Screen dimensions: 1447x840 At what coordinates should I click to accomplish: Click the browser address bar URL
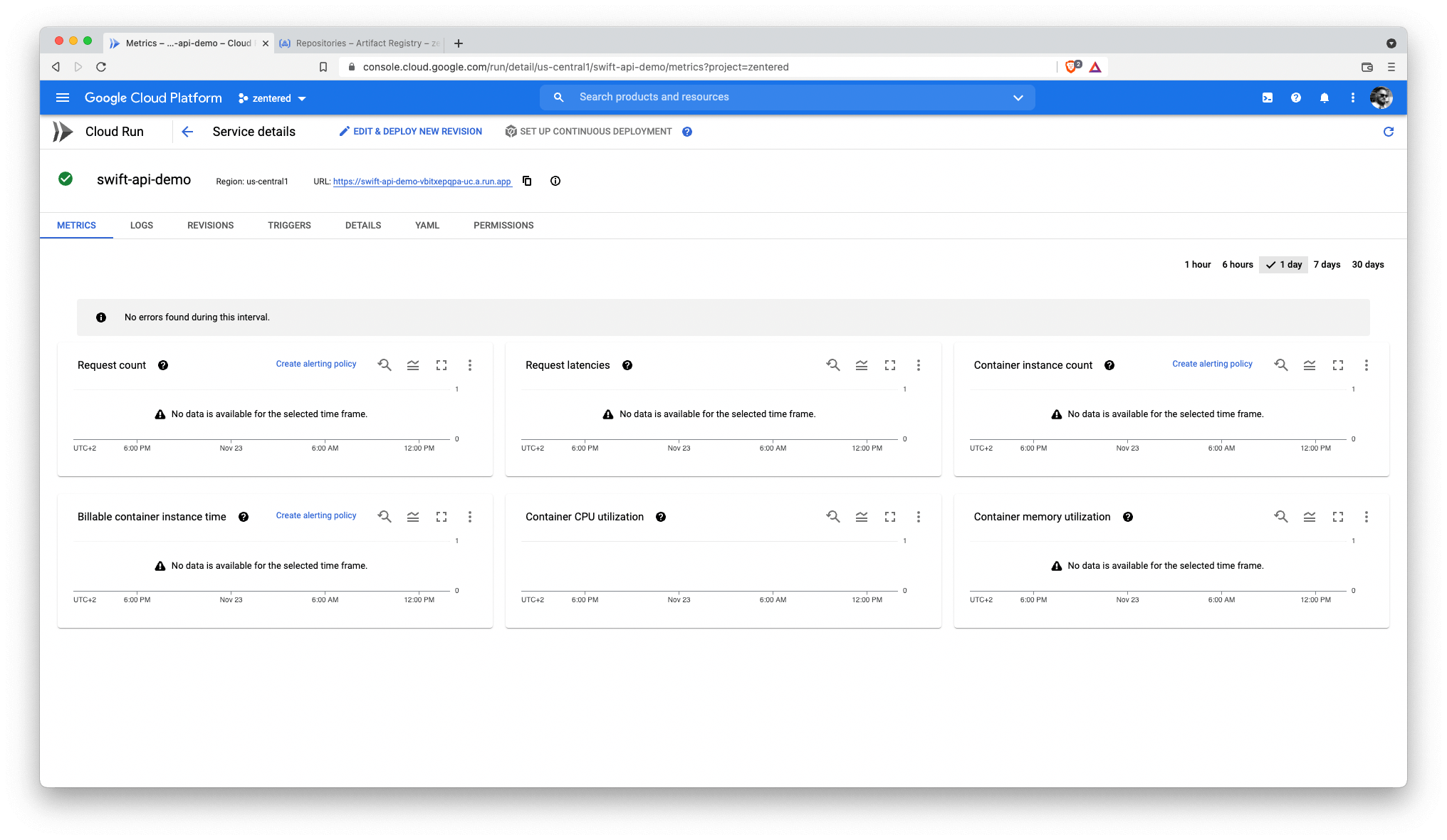point(575,67)
